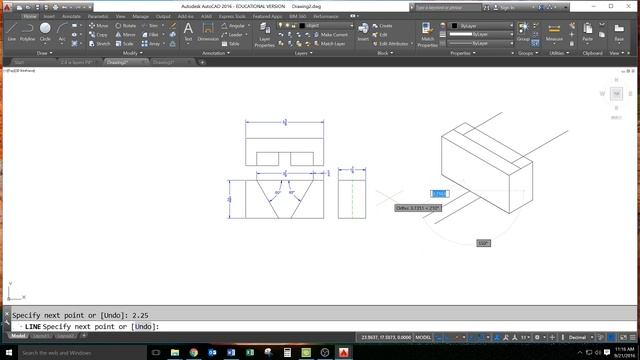Choose the Rotate command
The width and height of the screenshot is (640, 360).
tap(125, 26)
